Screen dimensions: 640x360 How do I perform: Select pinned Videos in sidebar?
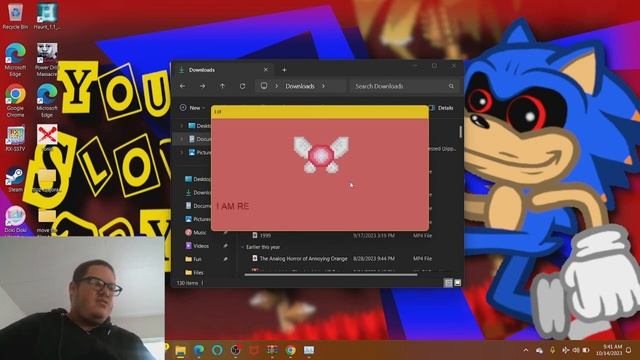coord(201,246)
